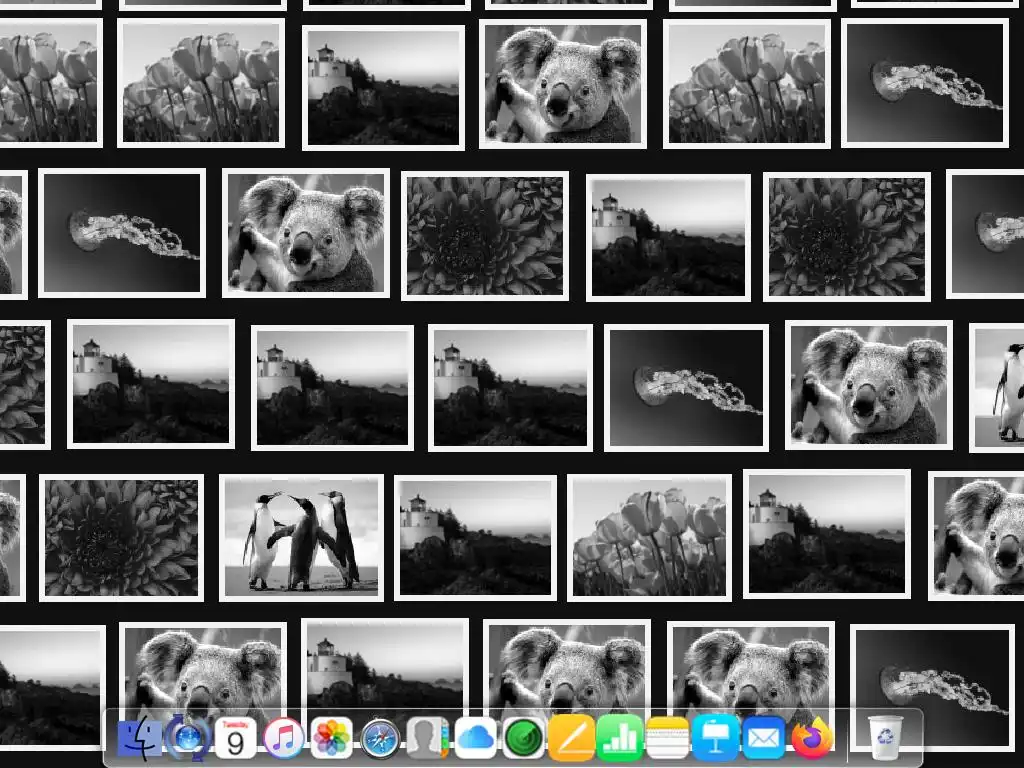Select the lighthouse photo between two chrysanthemum photos

coord(668,237)
